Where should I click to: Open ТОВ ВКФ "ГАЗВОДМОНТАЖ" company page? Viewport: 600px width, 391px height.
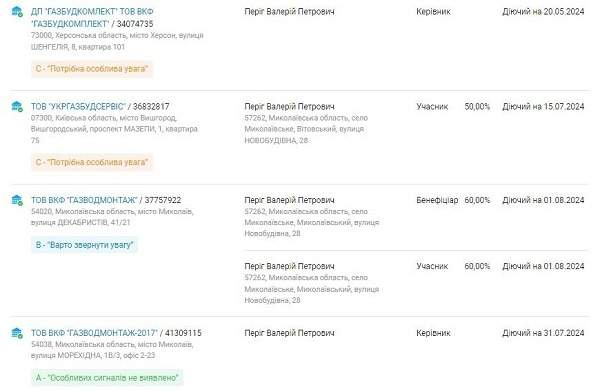84,200
